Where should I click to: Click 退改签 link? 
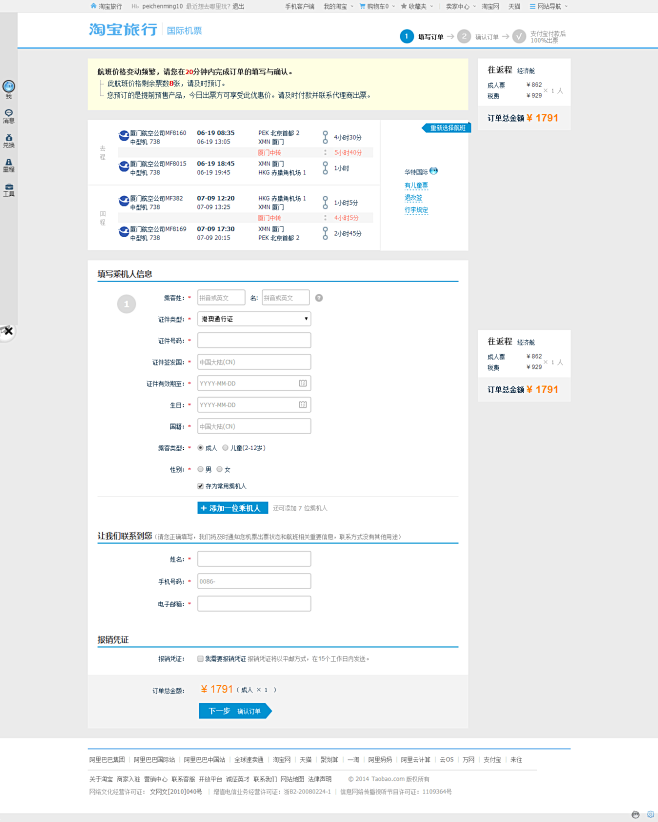click(413, 198)
